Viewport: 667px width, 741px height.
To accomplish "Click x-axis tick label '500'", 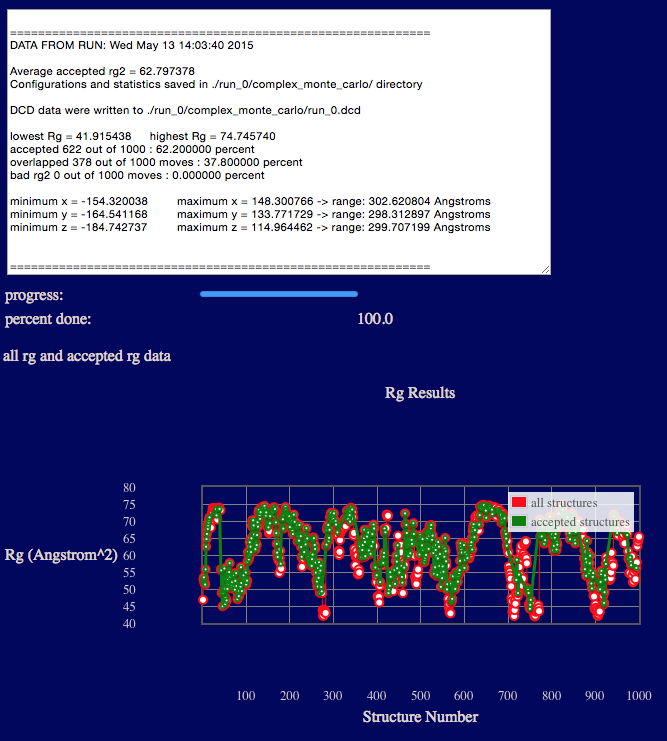I will click(x=420, y=696).
